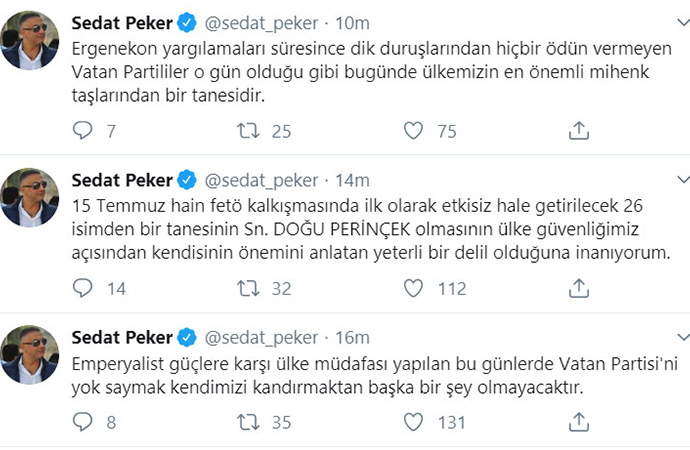Viewport: 690px width, 450px height.
Task: Like the Ergenekon yargılamaları tweet
Action: pyautogui.click(x=414, y=131)
